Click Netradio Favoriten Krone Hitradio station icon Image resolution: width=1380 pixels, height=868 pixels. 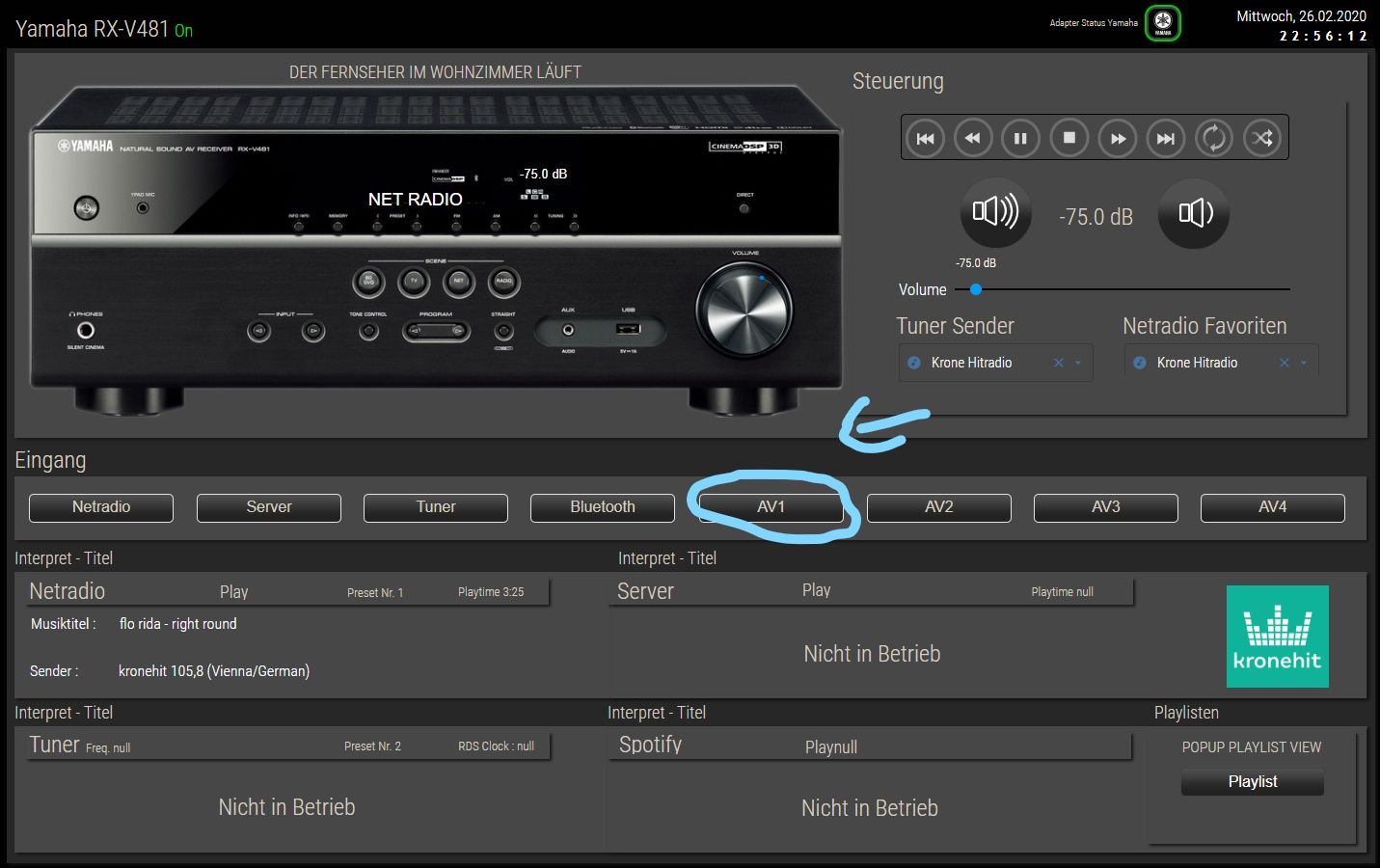(1139, 363)
